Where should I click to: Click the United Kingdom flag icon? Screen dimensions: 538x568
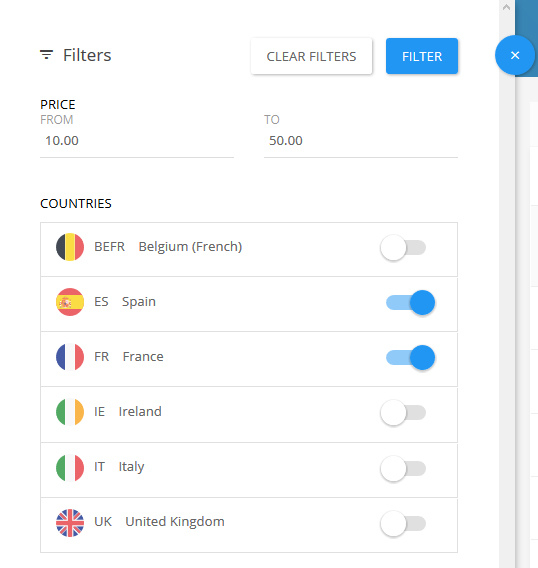point(70,523)
